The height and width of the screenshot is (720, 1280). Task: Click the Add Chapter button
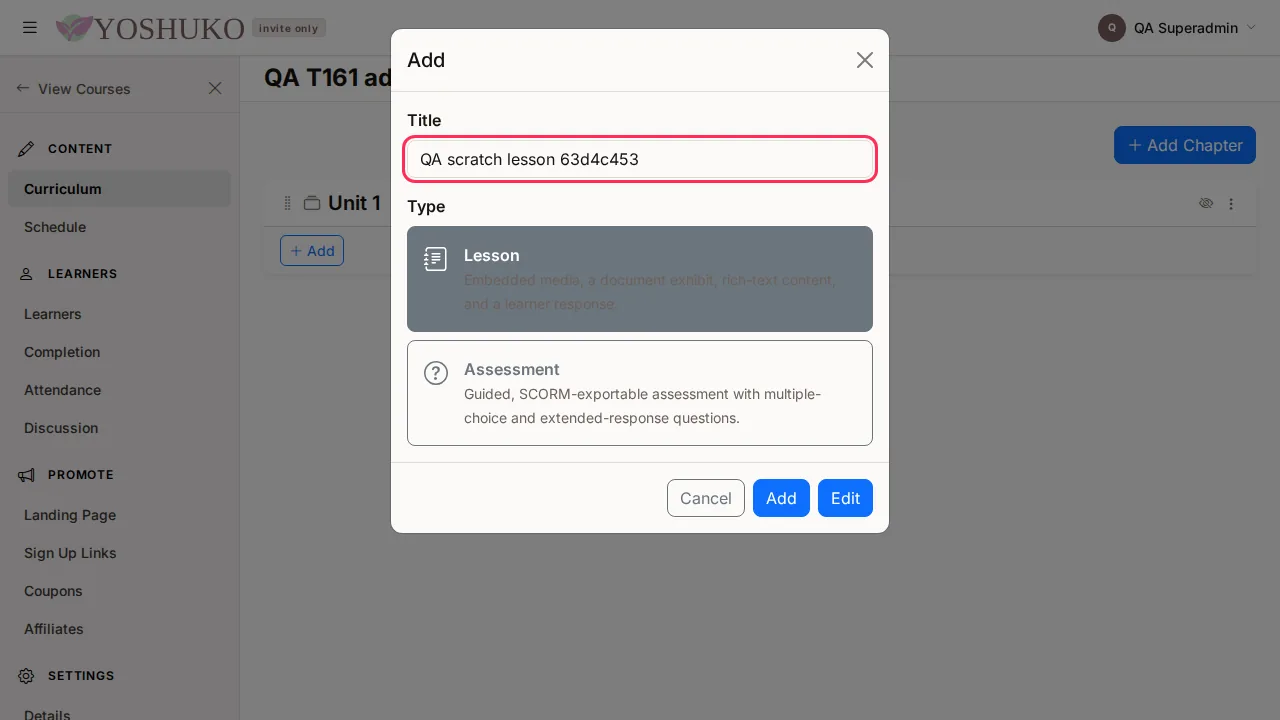[x=1185, y=145]
